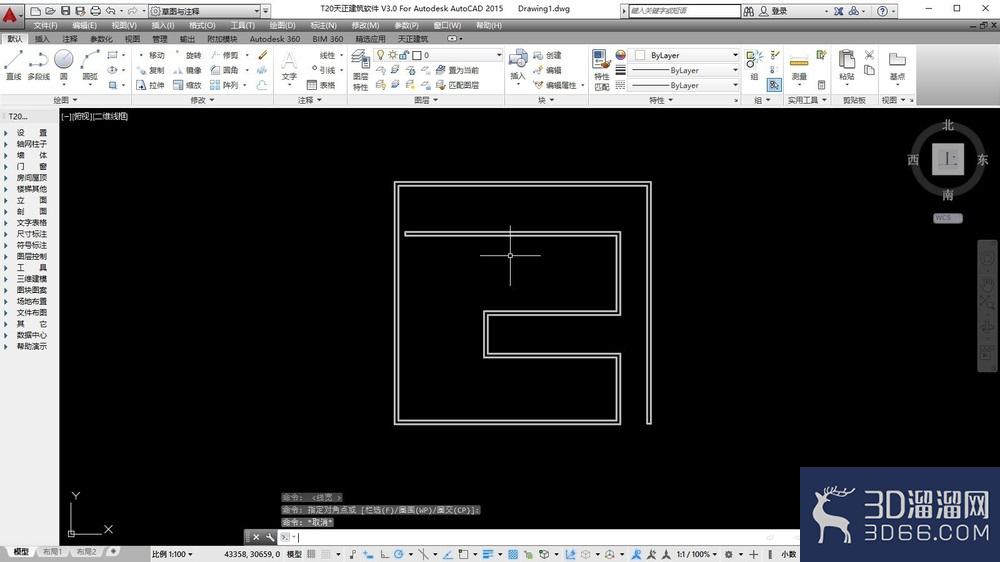Toggle the 模型 model space status button
Image resolution: width=1000 pixels, height=562 pixels.
(x=295, y=554)
